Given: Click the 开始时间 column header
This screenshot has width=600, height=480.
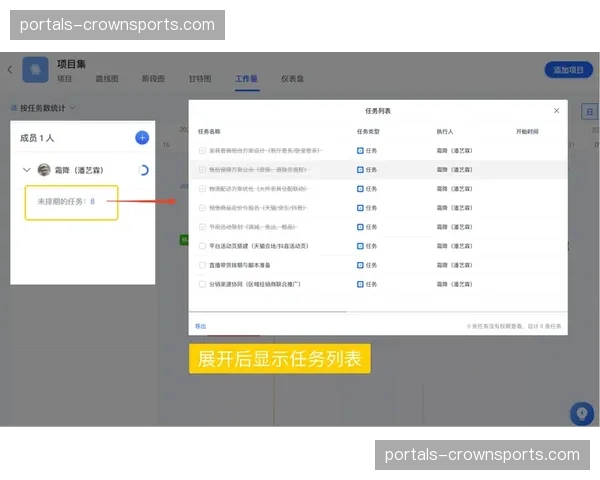Looking at the screenshot, I should click(x=527, y=132).
